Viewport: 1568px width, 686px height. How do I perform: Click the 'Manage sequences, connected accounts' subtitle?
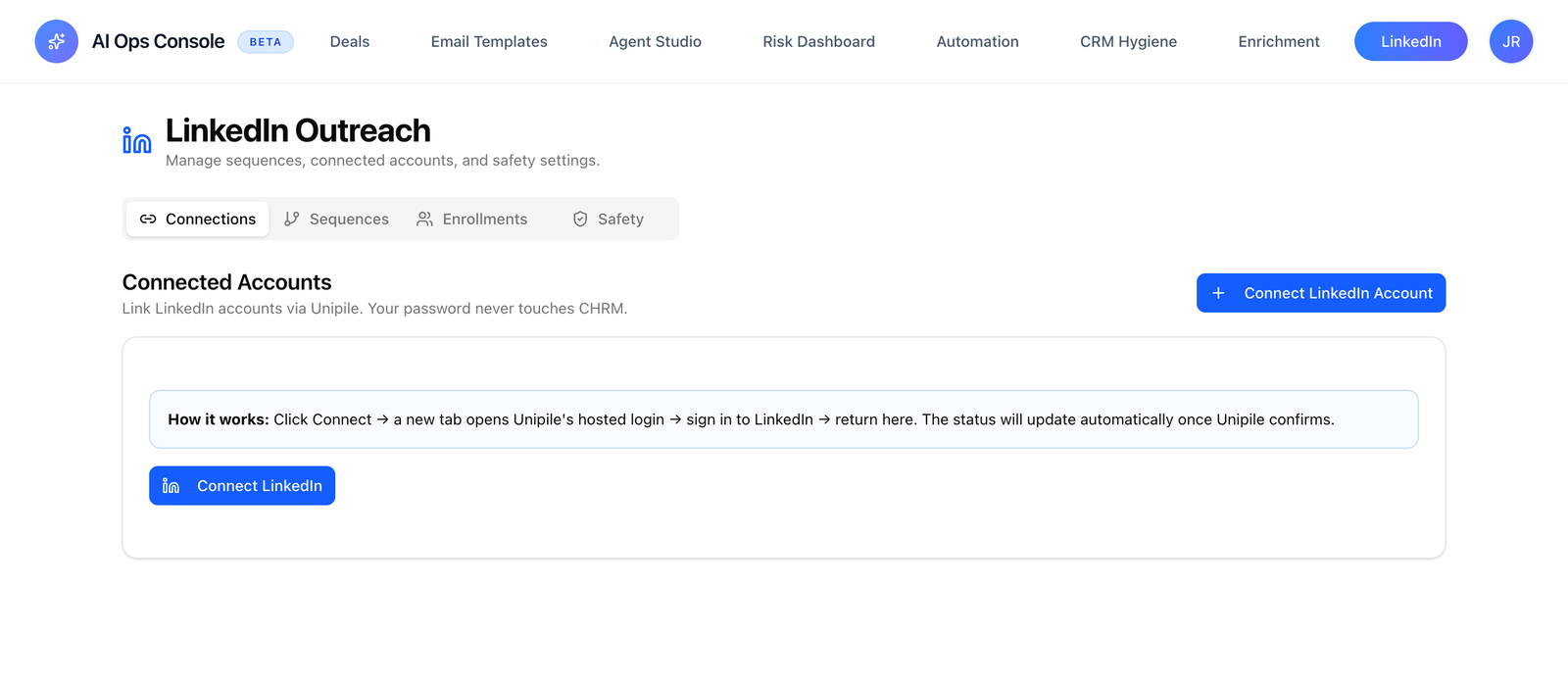[382, 160]
